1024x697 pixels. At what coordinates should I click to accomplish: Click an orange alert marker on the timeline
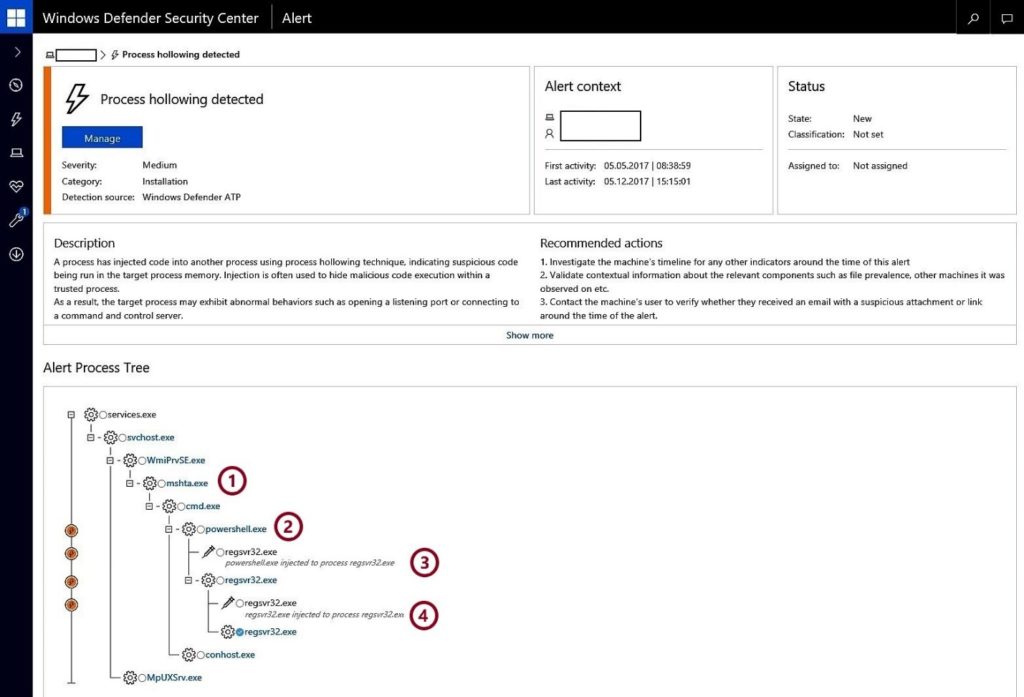[x=70, y=530]
